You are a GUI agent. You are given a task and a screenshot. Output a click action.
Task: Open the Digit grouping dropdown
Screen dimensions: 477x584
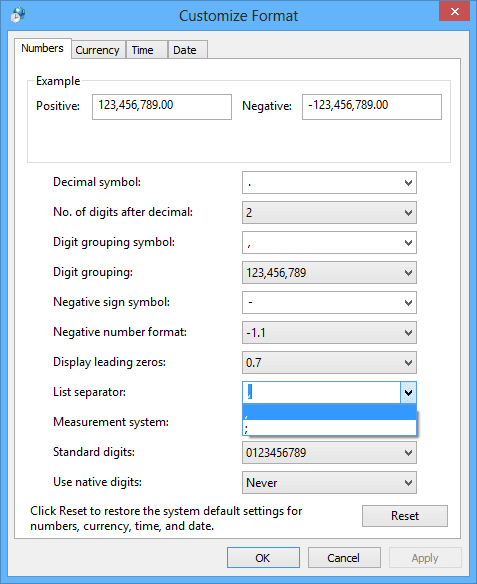(x=329, y=273)
